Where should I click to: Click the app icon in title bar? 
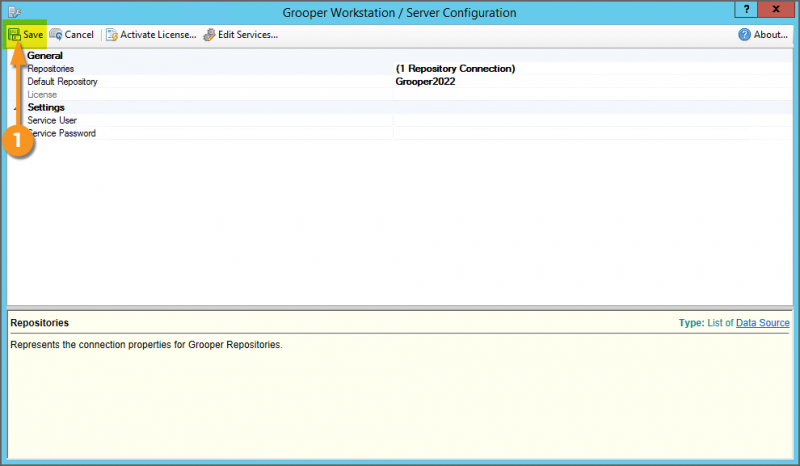pos(14,12)
